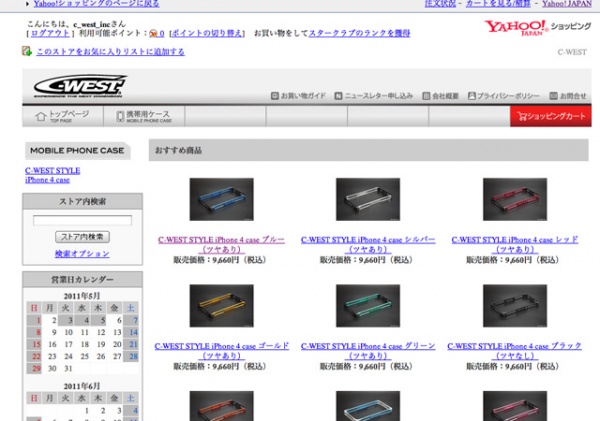The height and width of the screenshot is (421, 600).
Task: Open シルバー（ツヤあり）product link
Action: pyautogui.click(x=368, y=245)
